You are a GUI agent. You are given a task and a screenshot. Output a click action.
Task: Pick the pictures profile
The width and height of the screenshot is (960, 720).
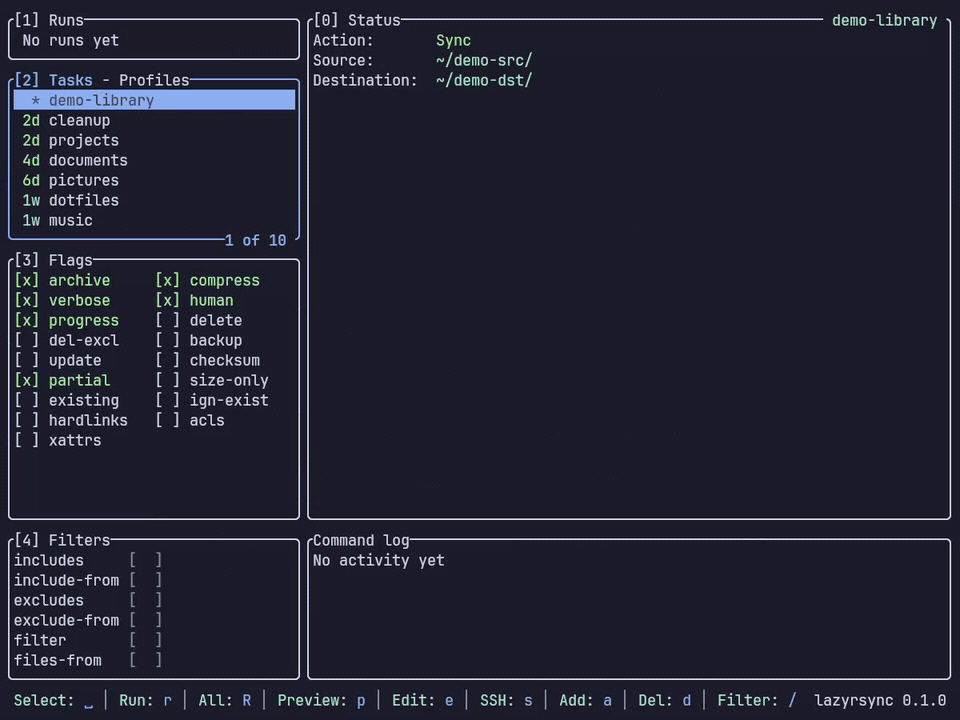[x=154, y=181]
